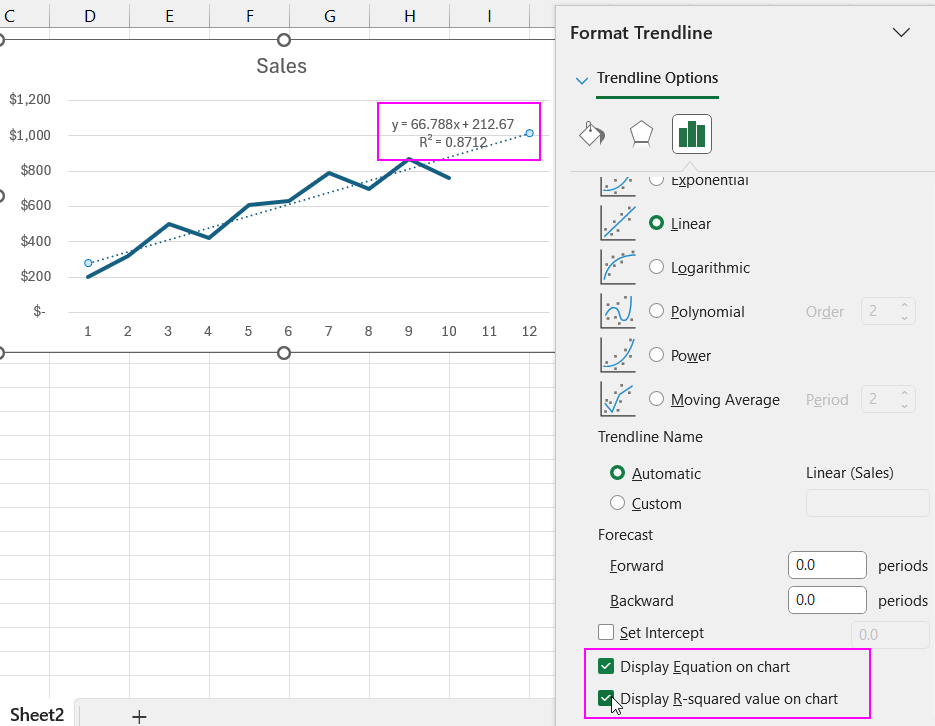Collapse the Trendline Options section arrow

582,80
